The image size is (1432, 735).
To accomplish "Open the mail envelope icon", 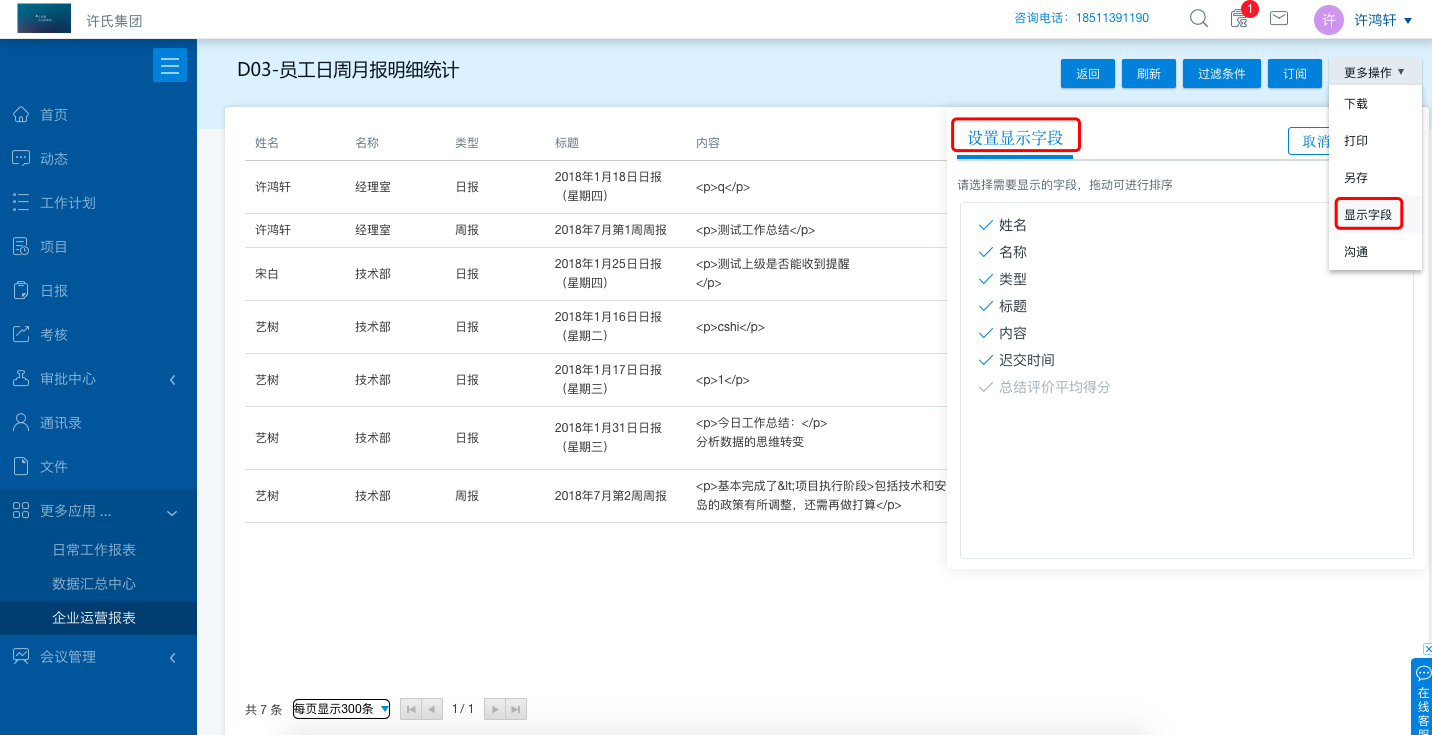I will [x=1278, y=18].
